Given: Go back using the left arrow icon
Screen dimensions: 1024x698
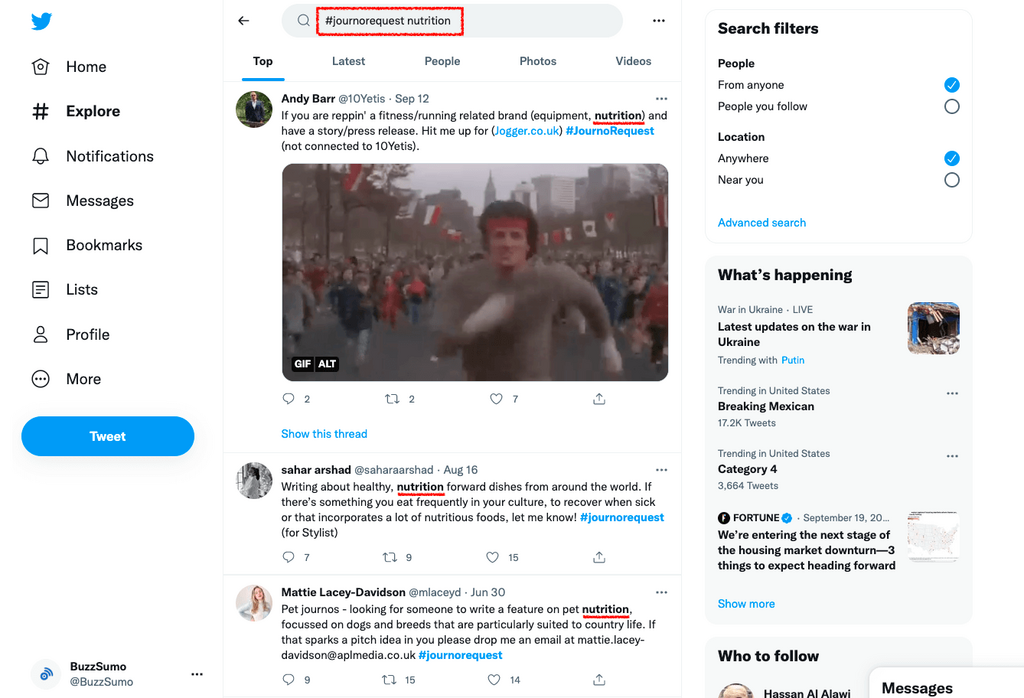Looking at the screenshot, I should click(243, 20).
